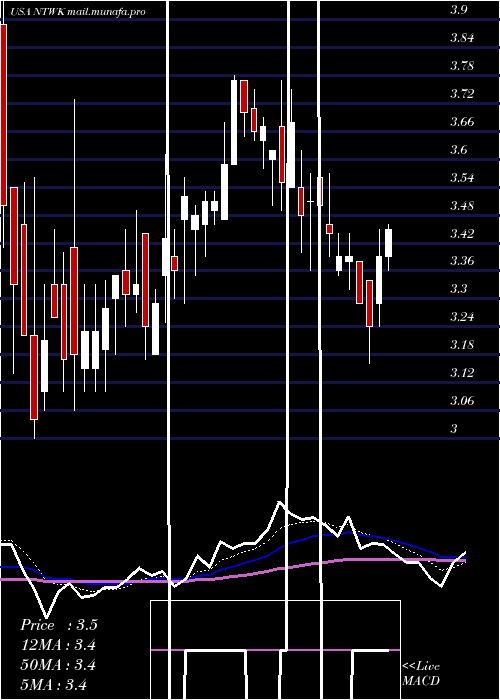Click the 3.72 price axis label
500x700 pixels.
pyautogui.click(x=462, y=94)
